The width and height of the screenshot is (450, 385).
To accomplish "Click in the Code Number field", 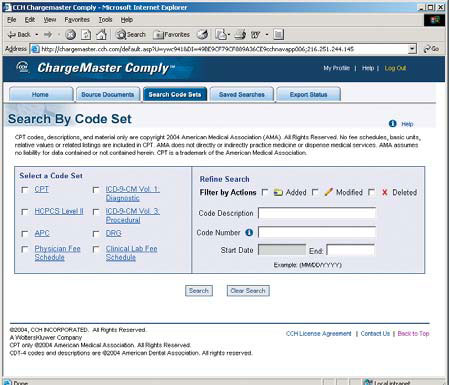I will point(317,232).
